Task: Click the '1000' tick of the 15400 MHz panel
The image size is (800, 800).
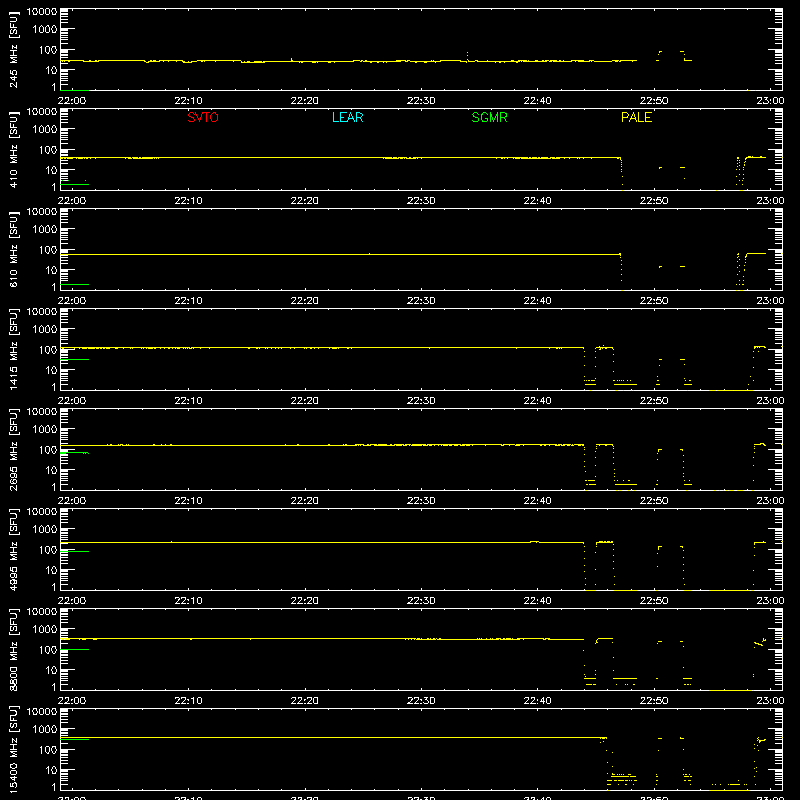Action: (x=45, y=730)
